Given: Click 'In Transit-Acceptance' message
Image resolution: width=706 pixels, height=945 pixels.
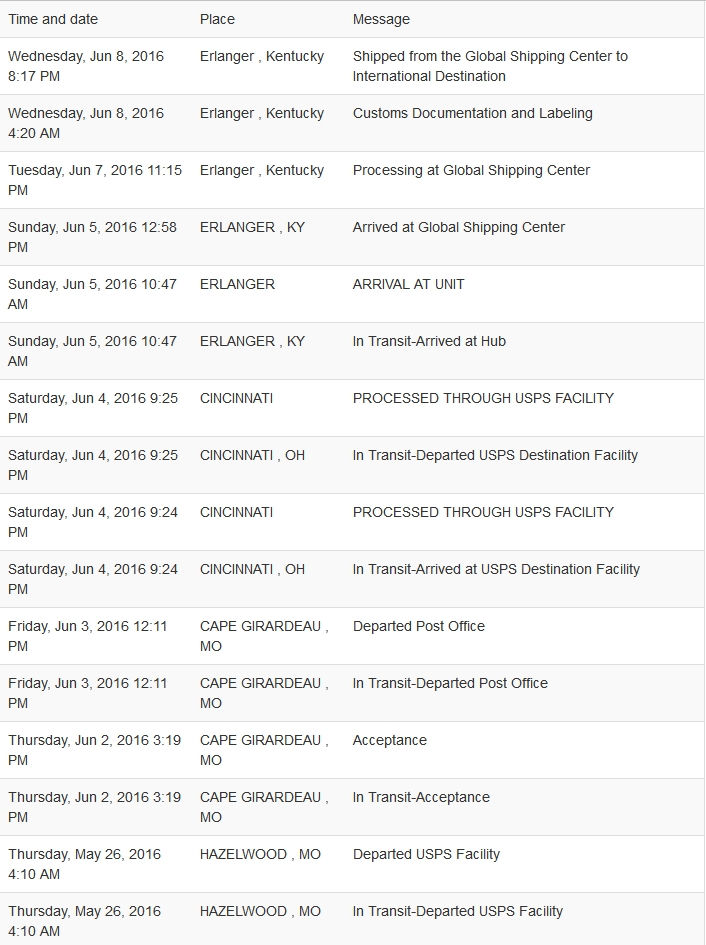Looking at the screenshot, I should tap(421, 797).
